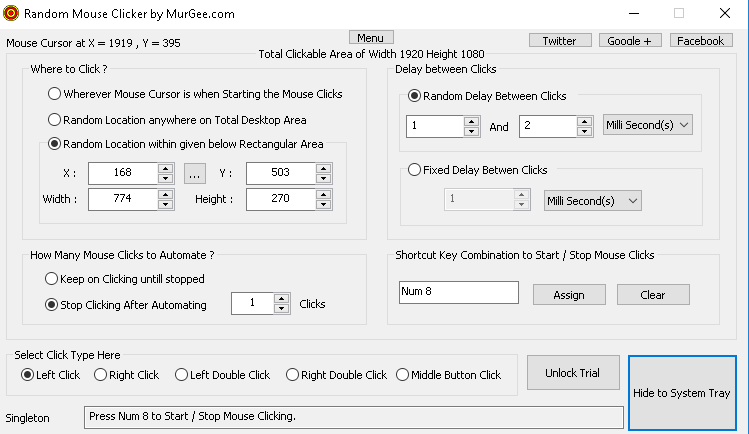Viewport: 749px width, 434px height.
Task: Open the Menu button
Action: pyautogui.click(x=370, y=38)
